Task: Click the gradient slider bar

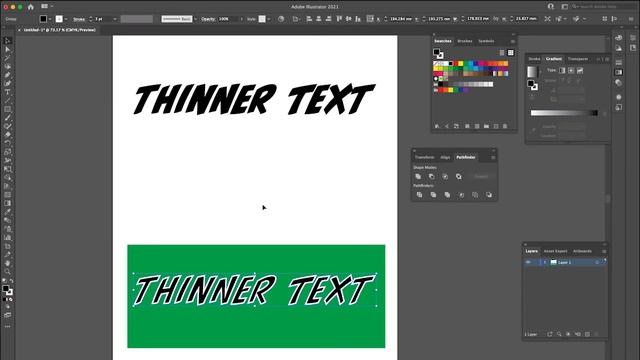Action: [564, 113]
